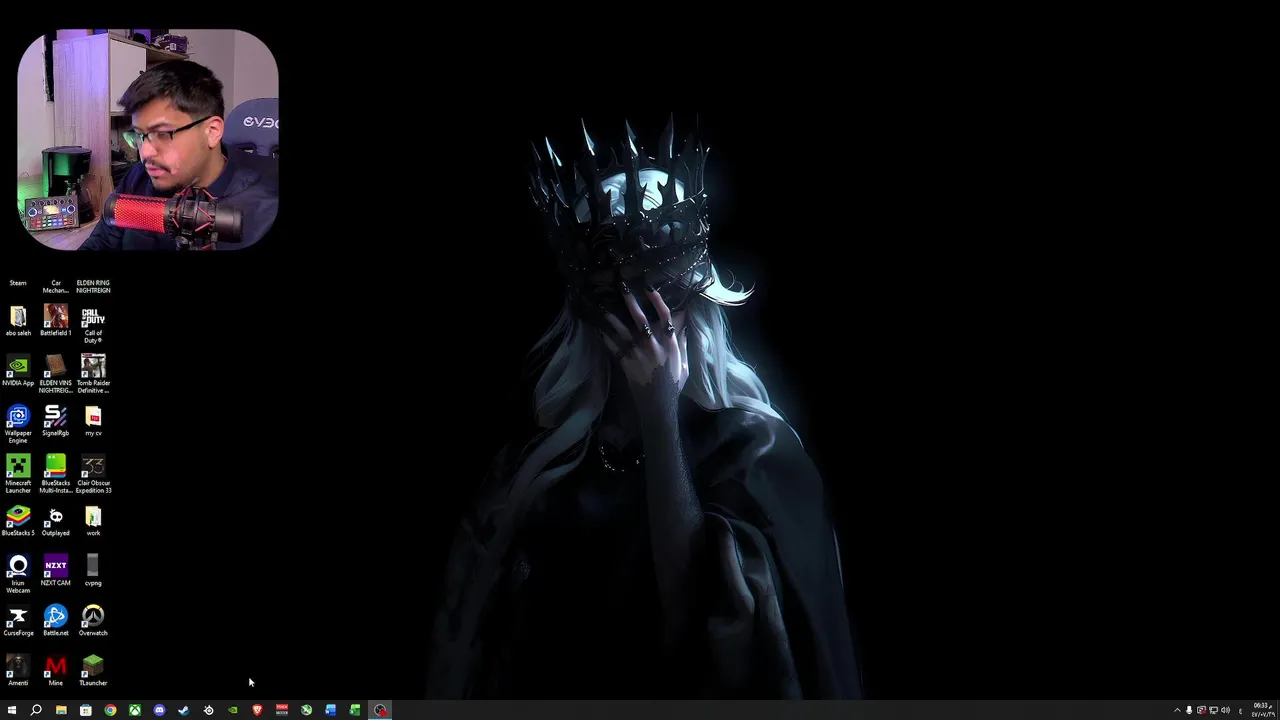Open the volume speaker tray icon
Screen dimensions: 1280x720
point(1225,710)
